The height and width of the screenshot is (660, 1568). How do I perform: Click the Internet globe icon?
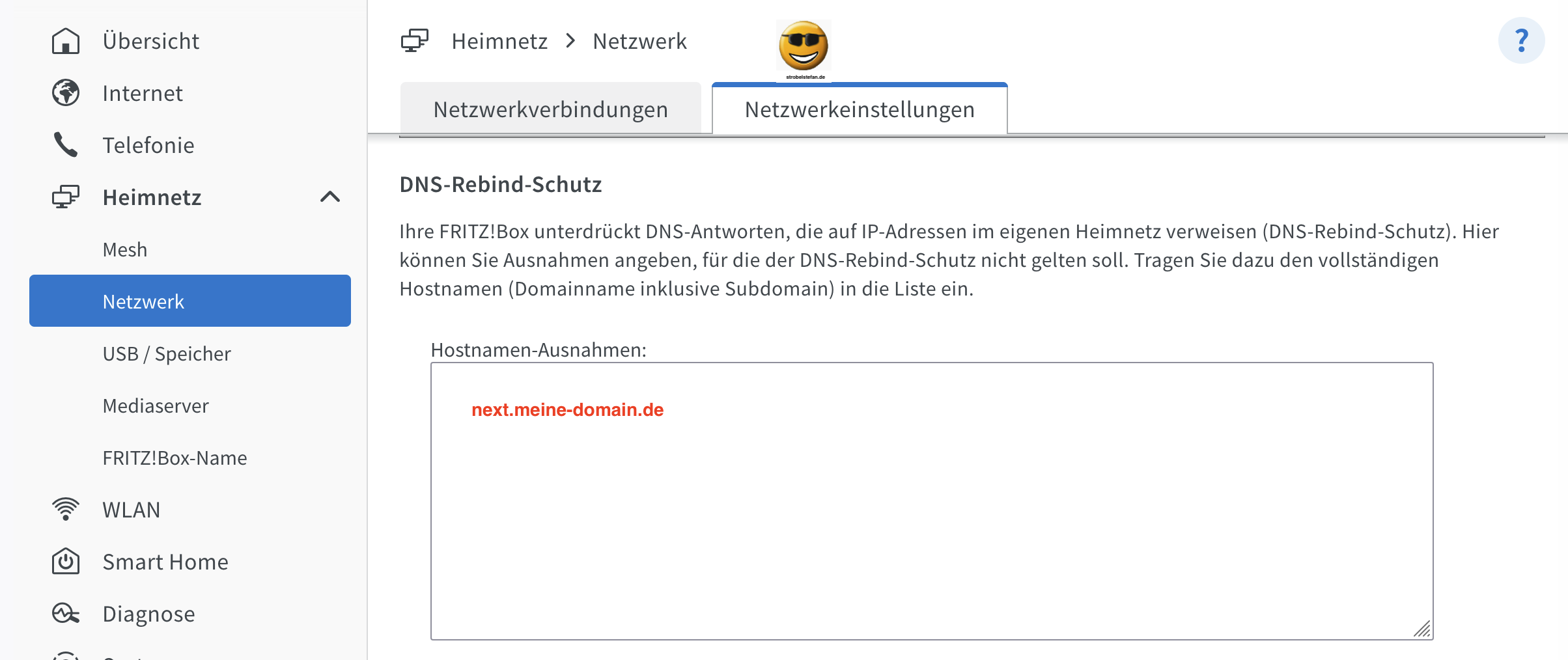pos(64,92)
